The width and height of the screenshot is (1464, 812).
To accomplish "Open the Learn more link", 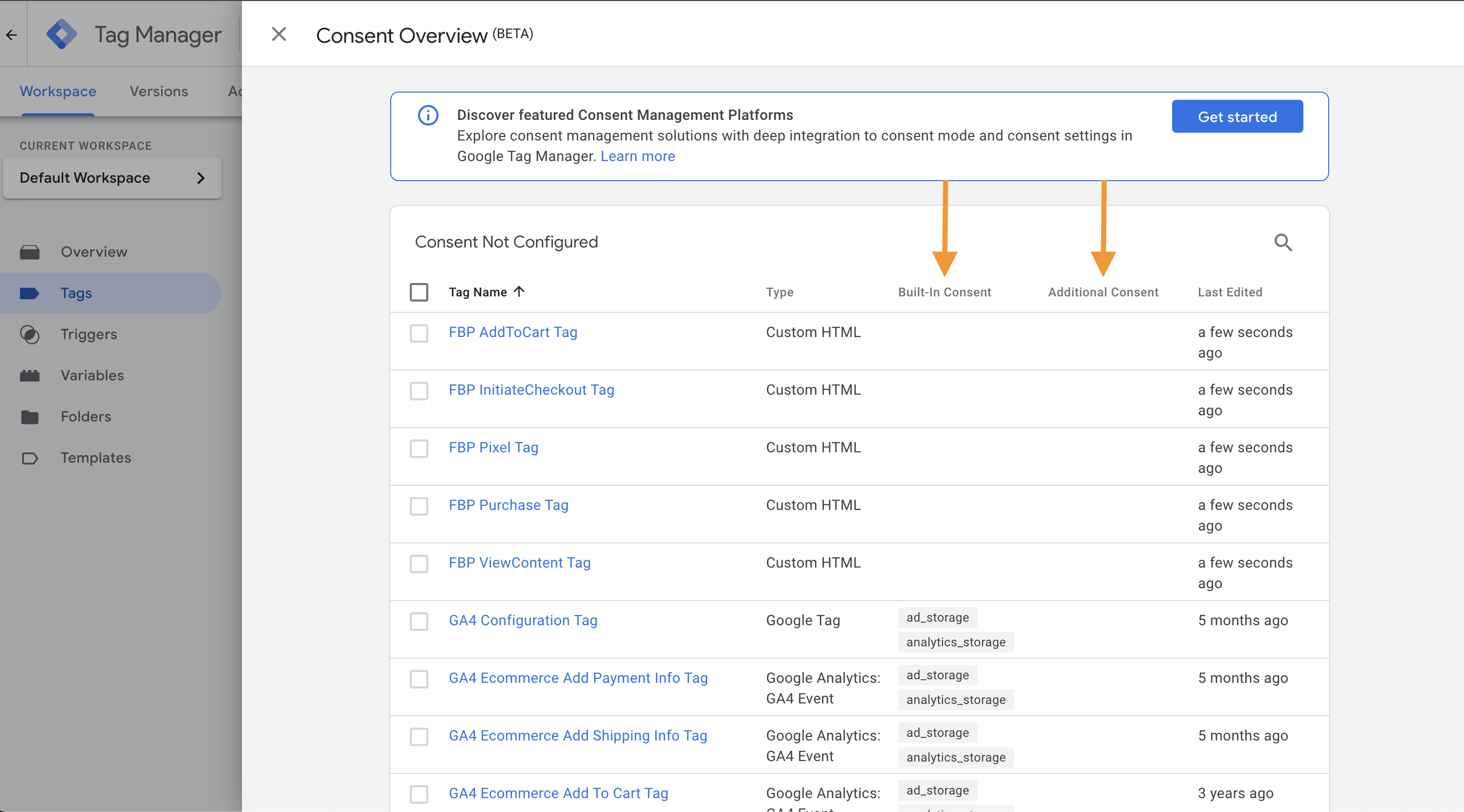I will [x=638, y=156].
